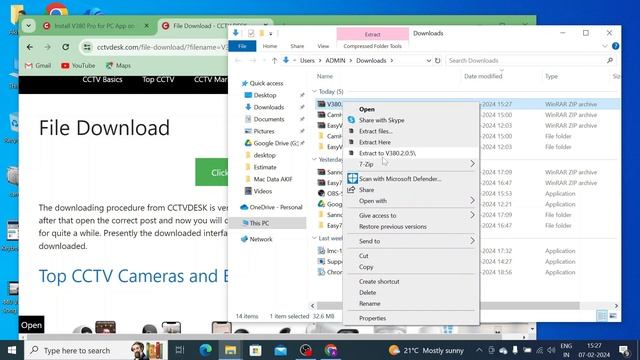Select OneDrive - Personal in sidebar
The width and height of the screenshot is (640, 360).
(276, 207)
